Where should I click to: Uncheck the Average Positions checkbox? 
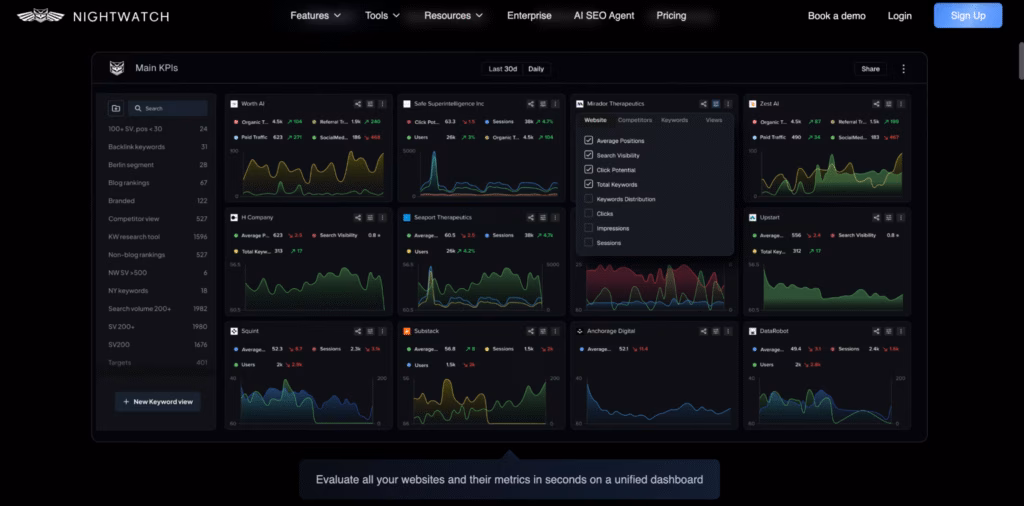tap(589, 141)
